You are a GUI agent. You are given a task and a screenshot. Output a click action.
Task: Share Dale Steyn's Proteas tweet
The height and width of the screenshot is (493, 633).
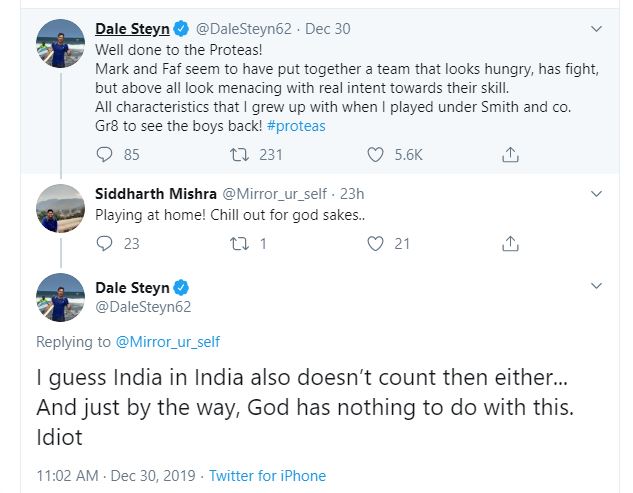pyautogui.click(x=510, y=154)
